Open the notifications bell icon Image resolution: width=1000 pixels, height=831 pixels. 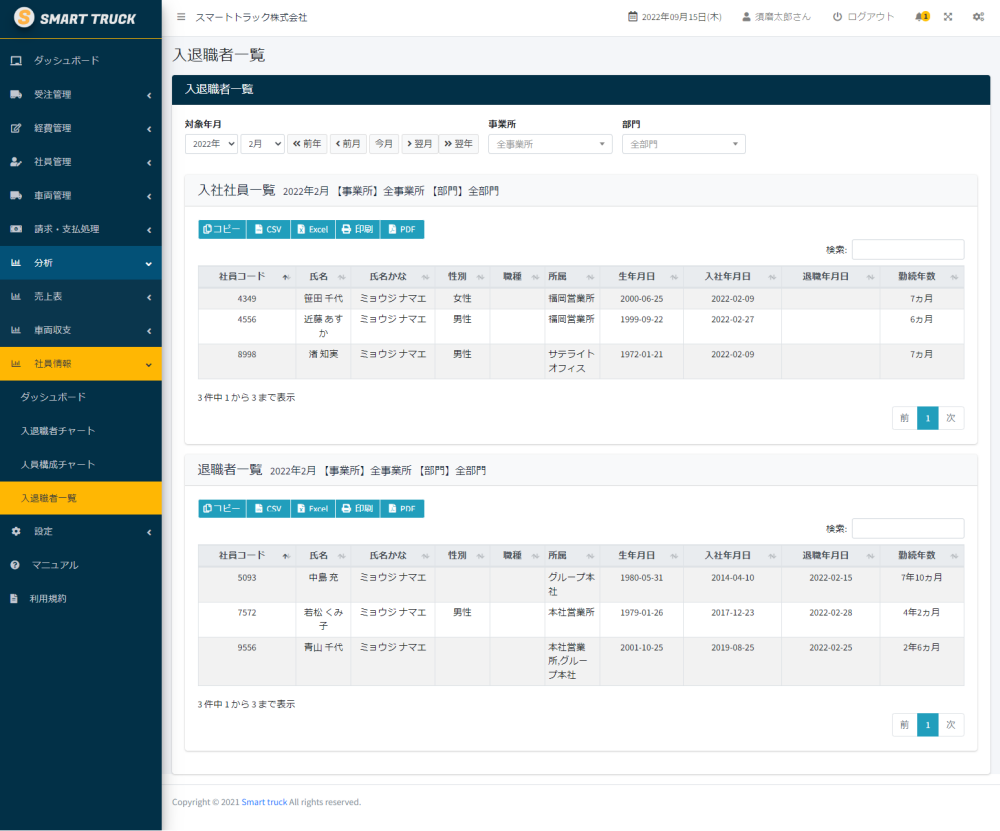(921, 17)
